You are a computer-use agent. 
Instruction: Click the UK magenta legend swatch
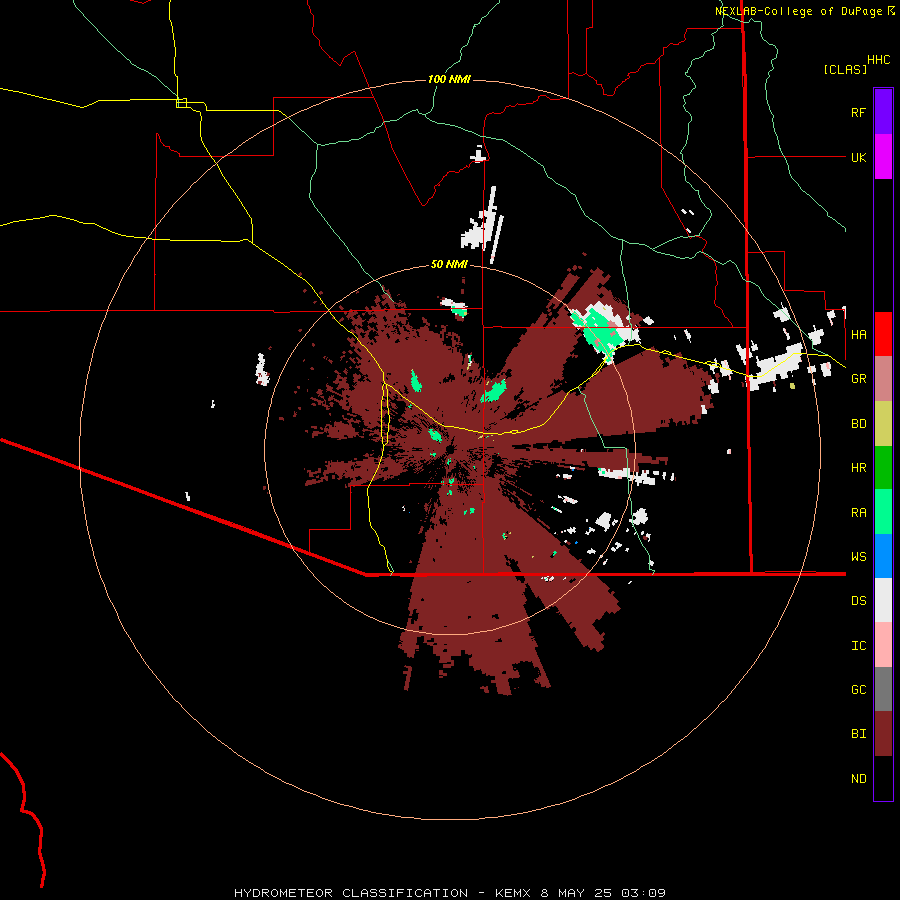[x=883, y=157]
